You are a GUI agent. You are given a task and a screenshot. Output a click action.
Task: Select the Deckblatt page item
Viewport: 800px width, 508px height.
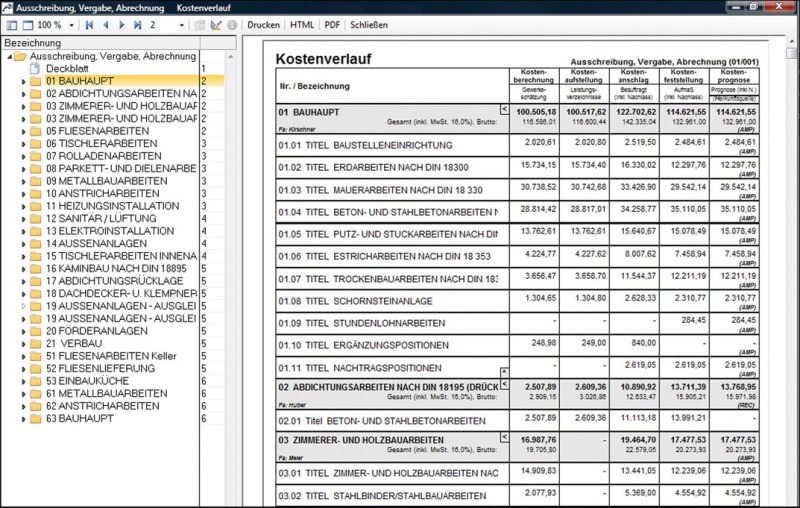[x=67, y=68]
